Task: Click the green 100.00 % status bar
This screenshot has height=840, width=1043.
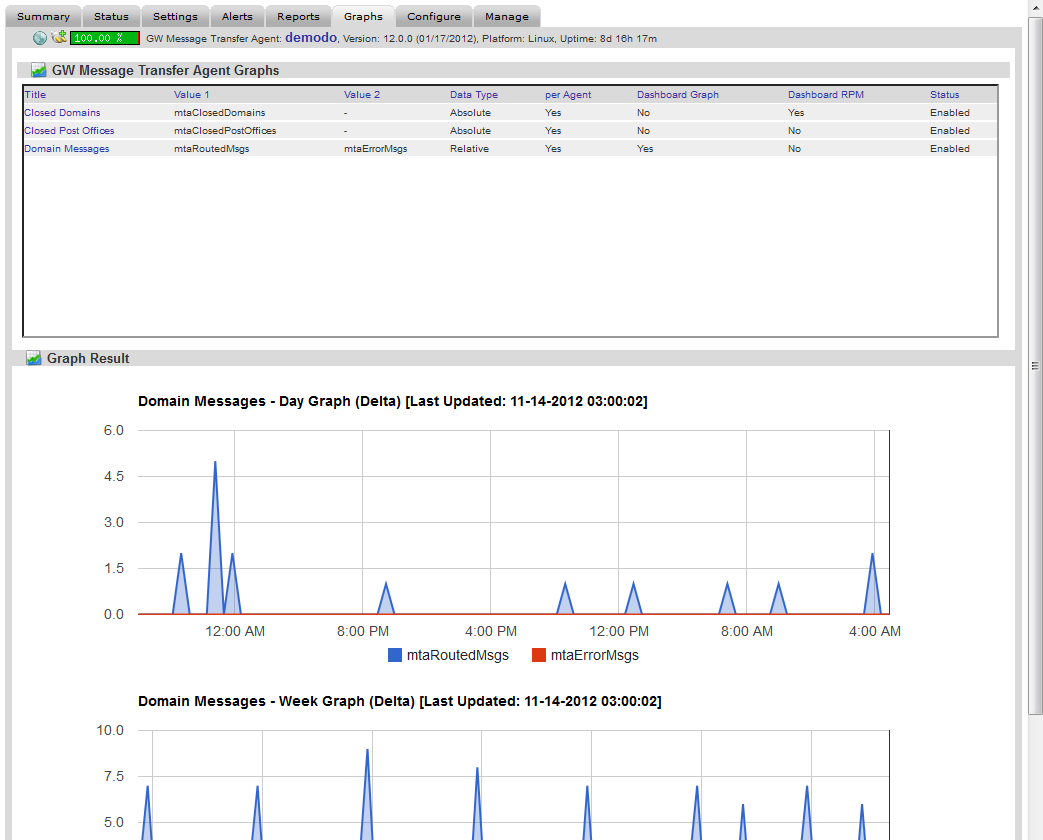Action: (104, 38)
